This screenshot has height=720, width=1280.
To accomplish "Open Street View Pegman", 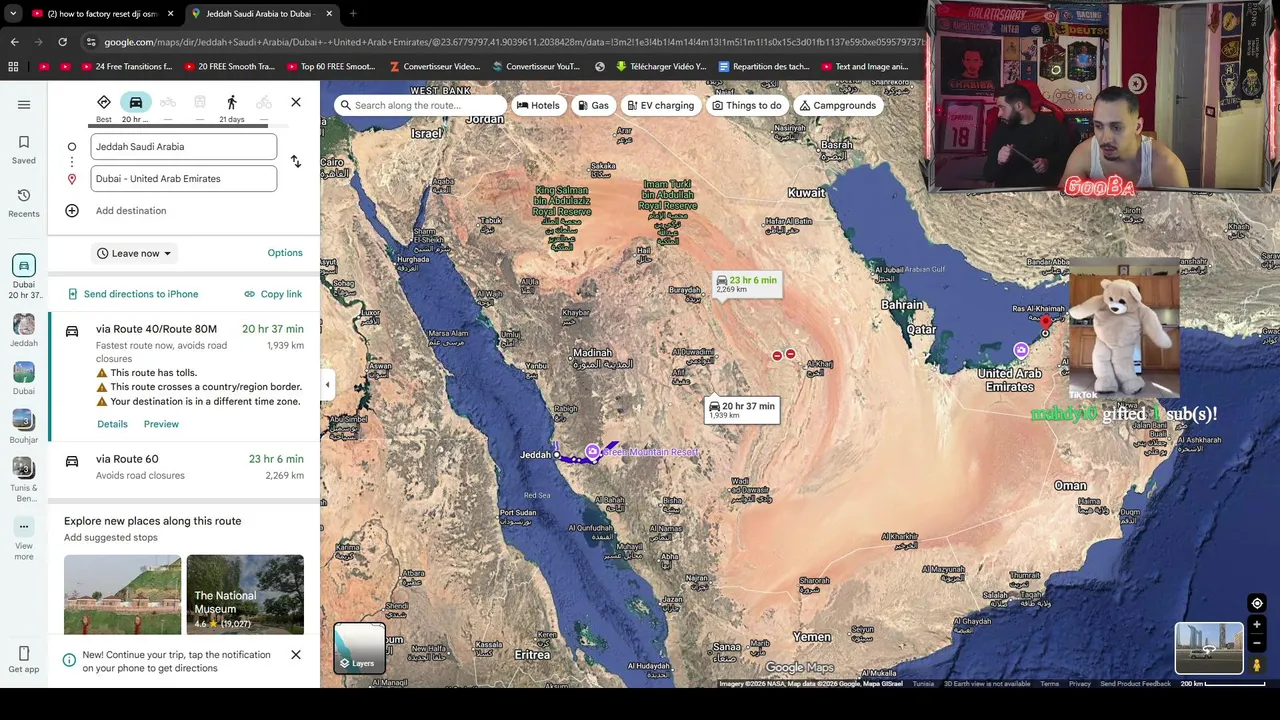I will 1257,665.
